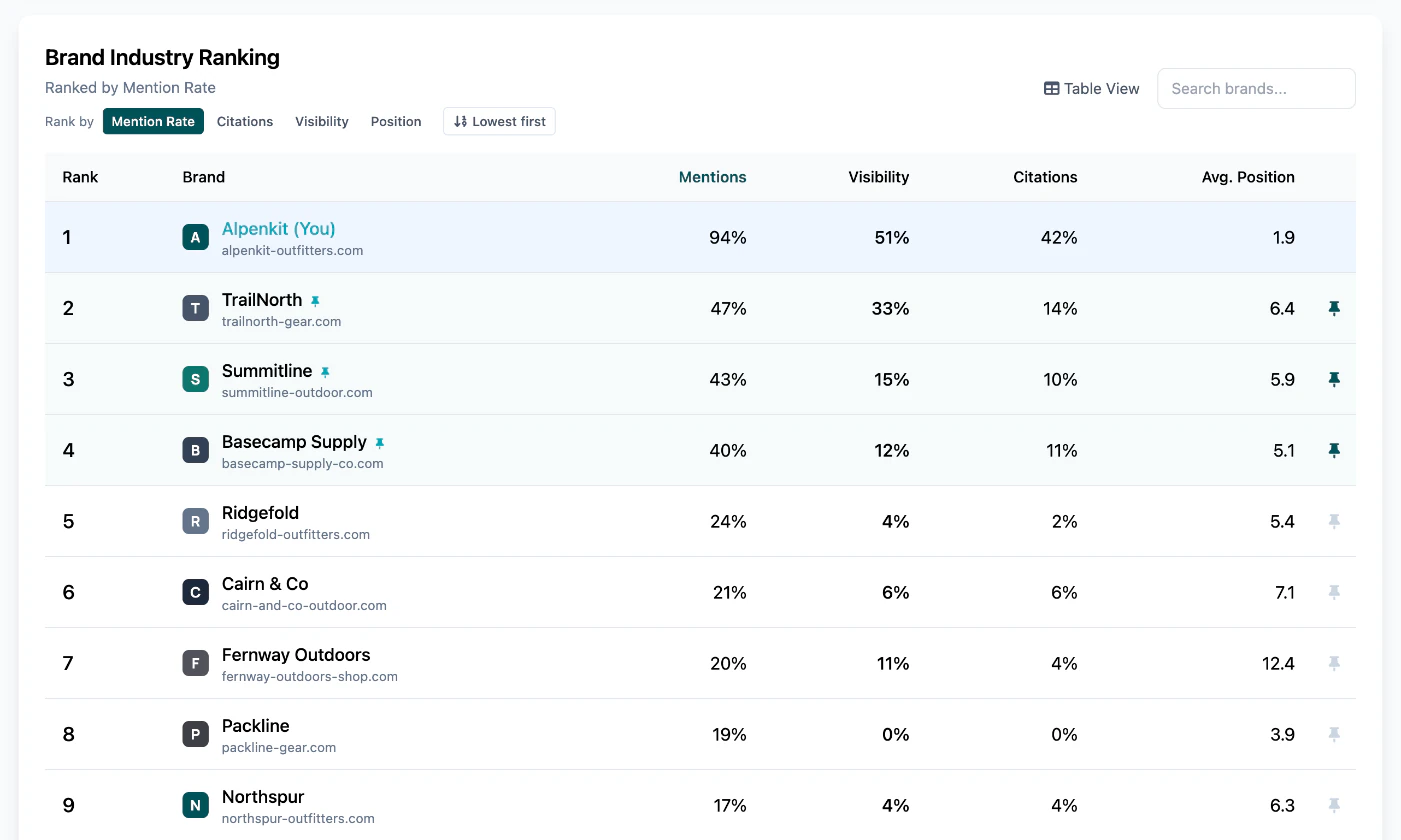The width and height of the screenshot is (1401, 840).
Task: Open Table View
Action: point(1091,88)
